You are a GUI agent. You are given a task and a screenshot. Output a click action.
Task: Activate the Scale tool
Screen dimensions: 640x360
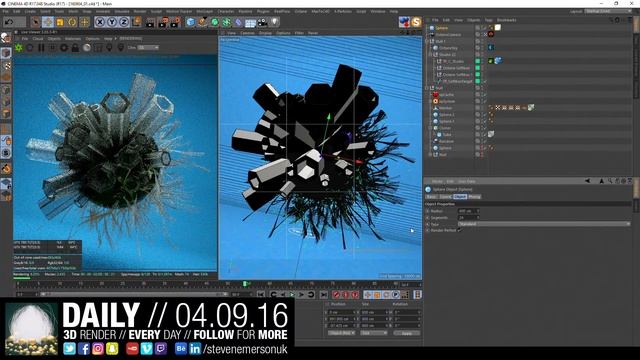[60, 22]
